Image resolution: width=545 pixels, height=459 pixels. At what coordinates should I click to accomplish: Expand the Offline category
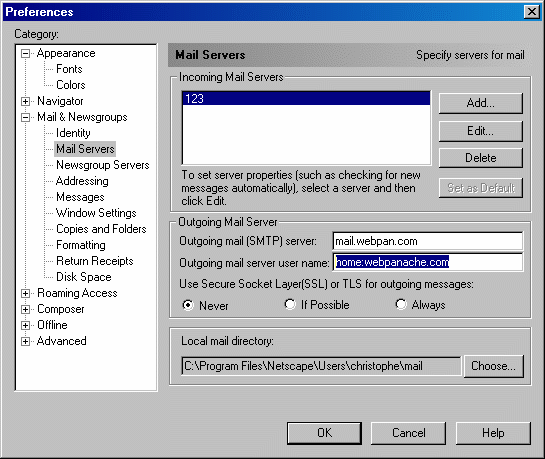pyautogui.click(x=25, y=325)
